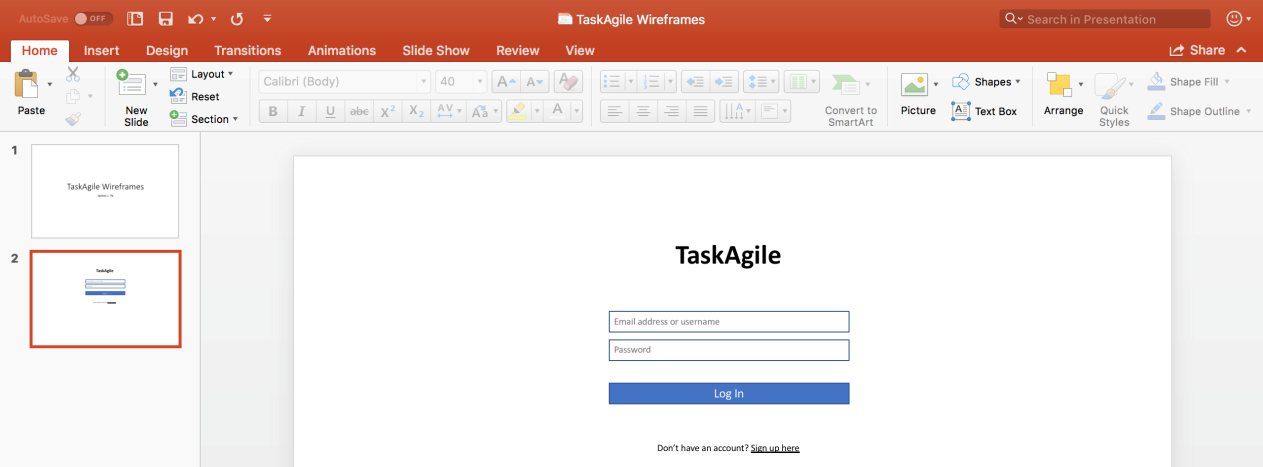The width and height of the screenshot is (1263, 467).
Task: Click the Format Painter brush icon
Action: coord(73,119)
